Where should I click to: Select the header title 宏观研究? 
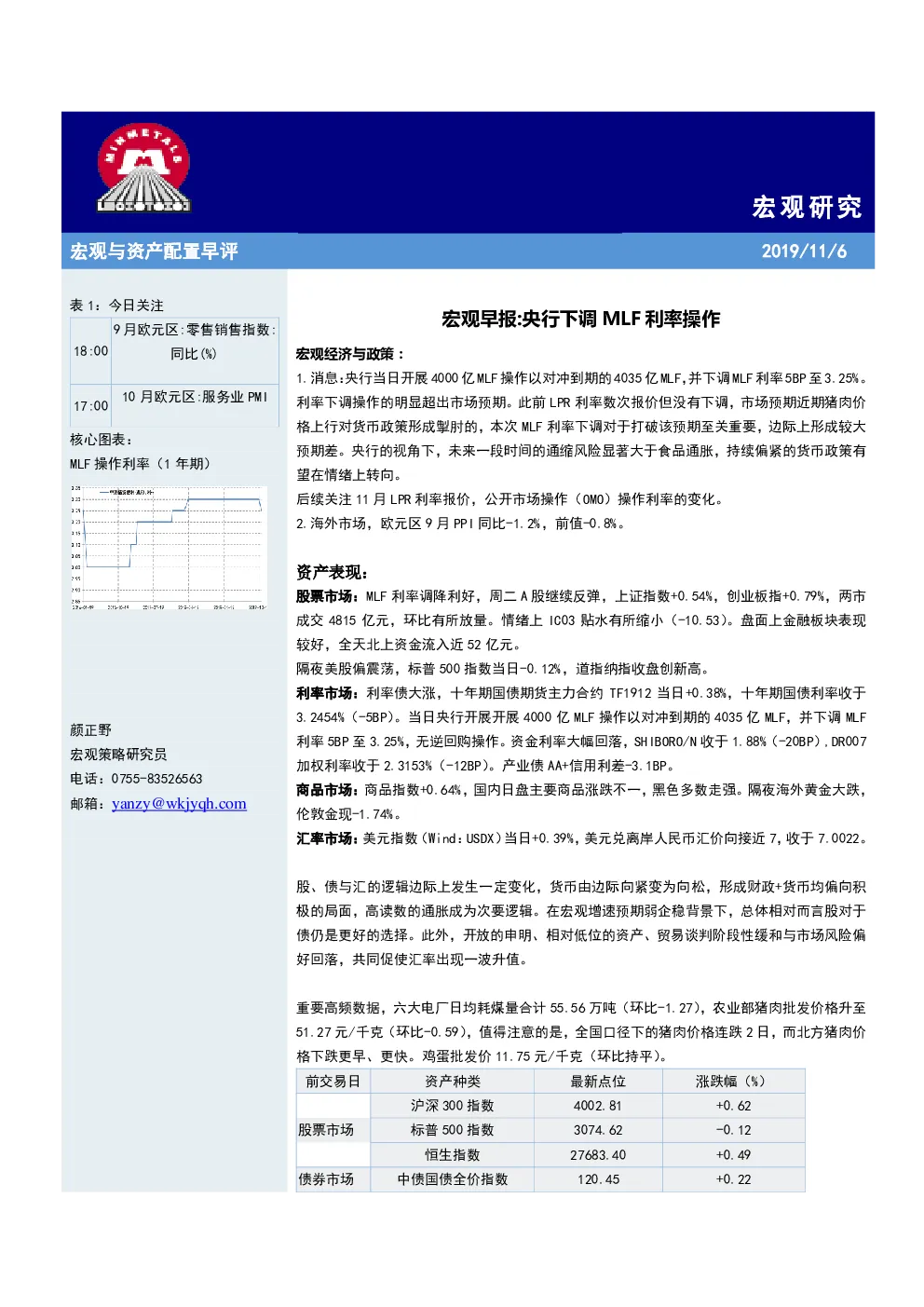pyautogui.click(x=807, y=207)
